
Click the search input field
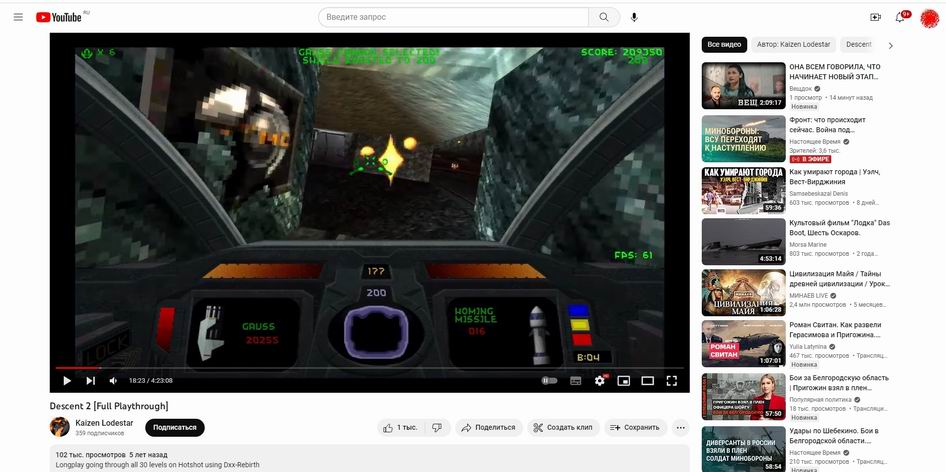454,17
